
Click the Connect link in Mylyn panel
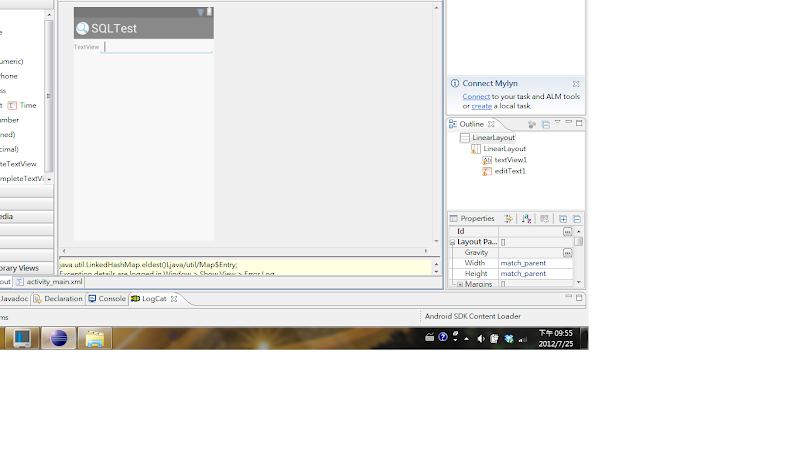click(476, 97)
